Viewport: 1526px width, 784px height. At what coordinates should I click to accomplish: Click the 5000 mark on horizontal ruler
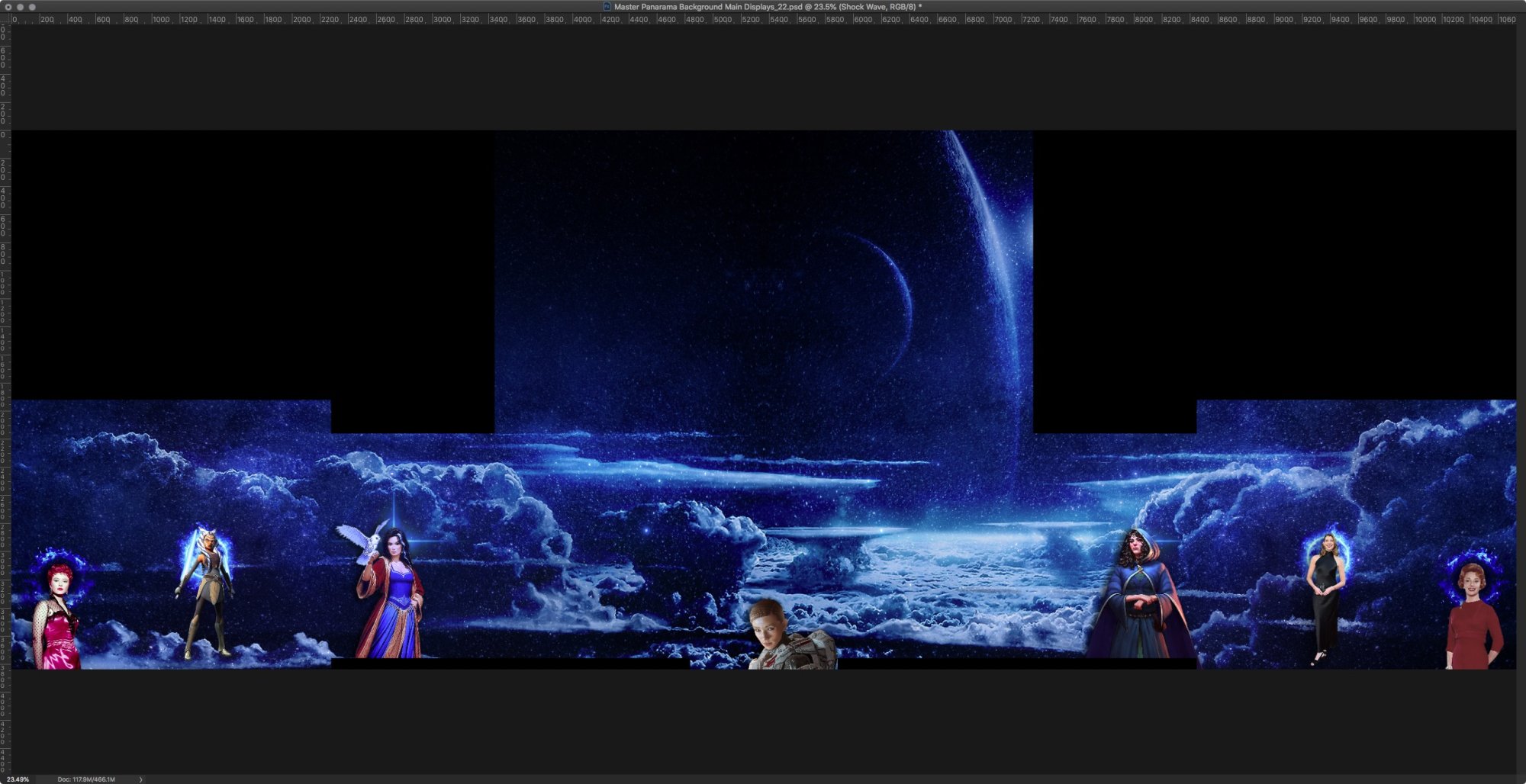tap(723, 19)
